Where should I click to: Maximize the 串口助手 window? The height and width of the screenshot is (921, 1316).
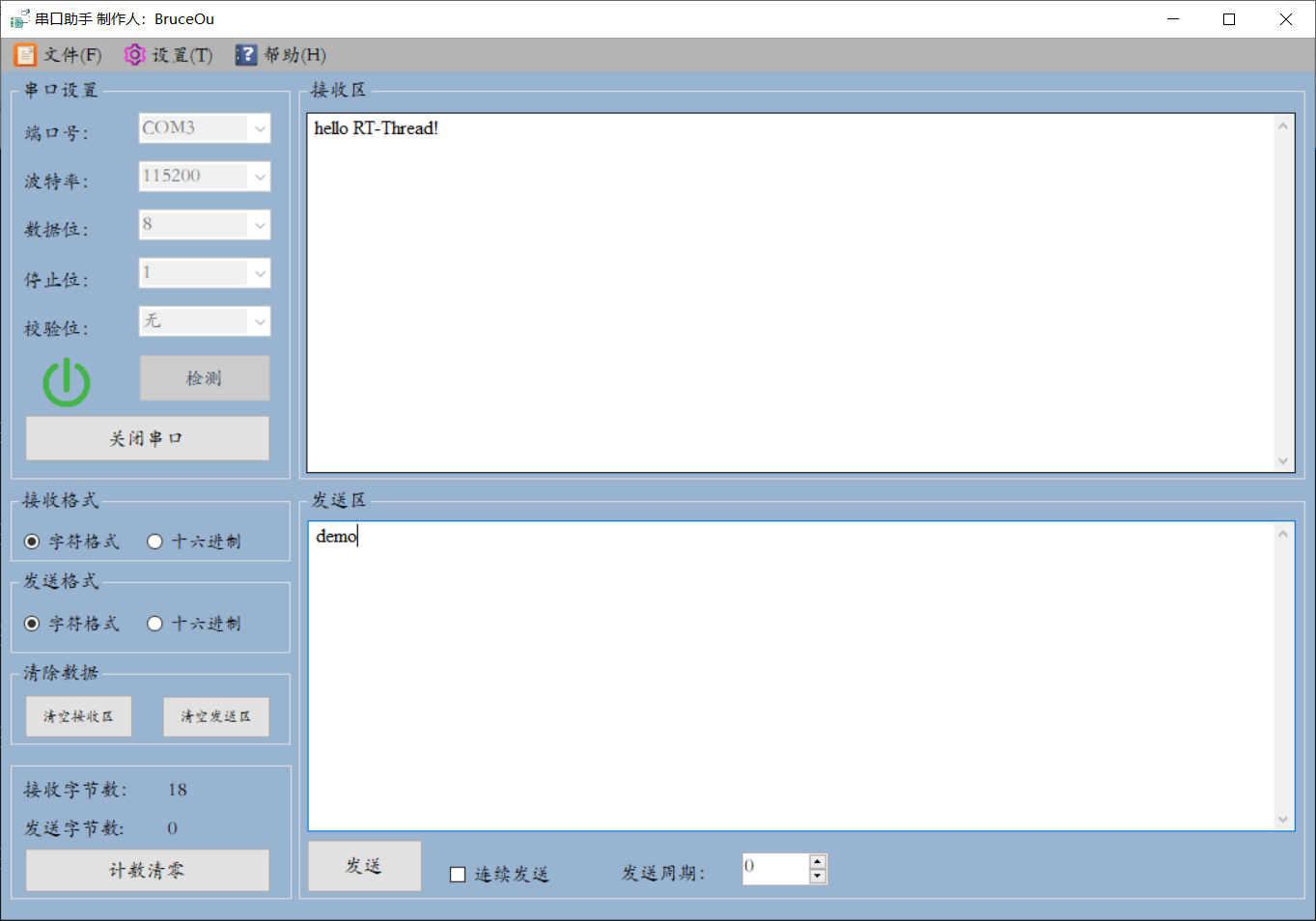(x=1229, y=19)
